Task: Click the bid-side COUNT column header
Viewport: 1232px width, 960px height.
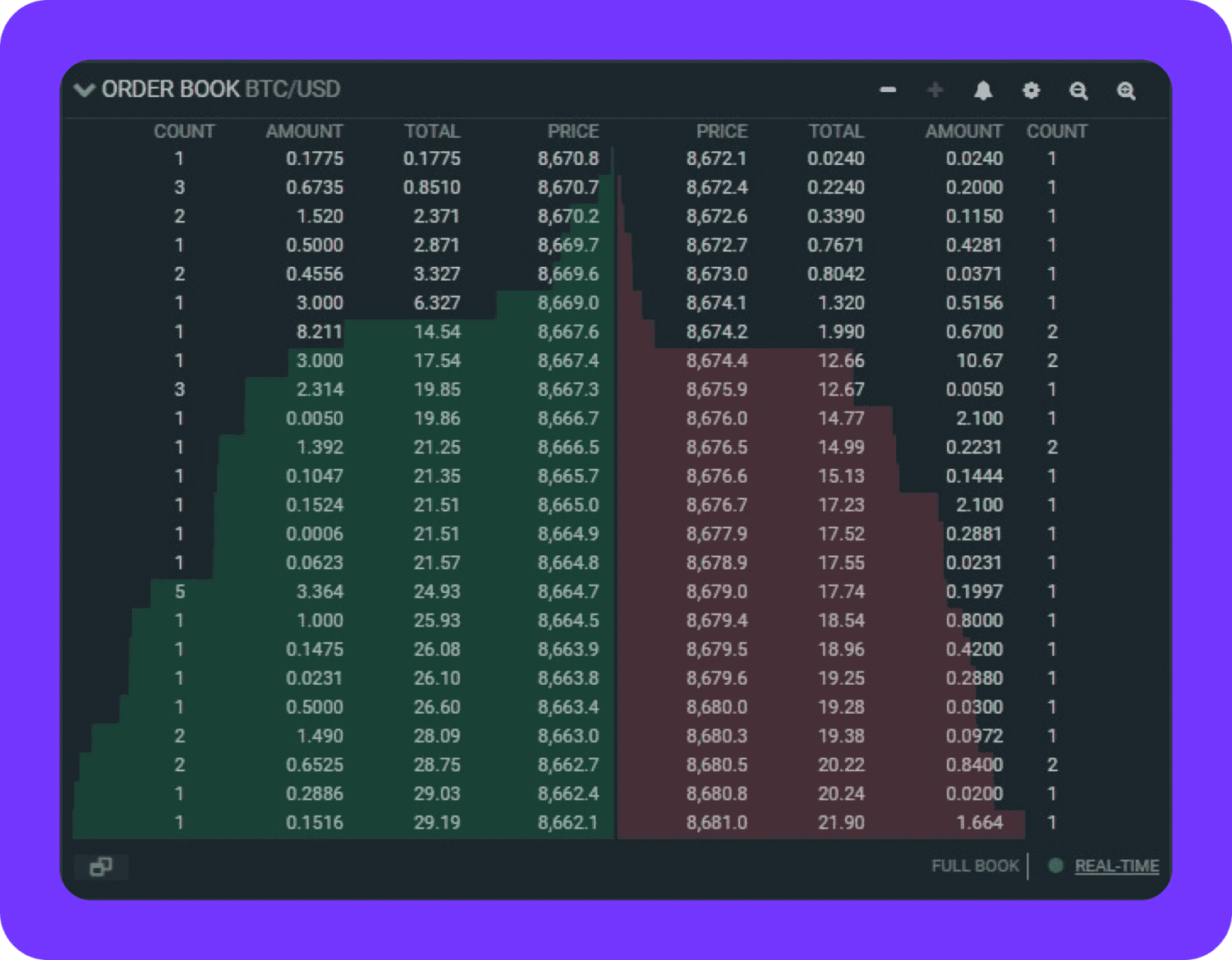Action: [x=184, y=131]
